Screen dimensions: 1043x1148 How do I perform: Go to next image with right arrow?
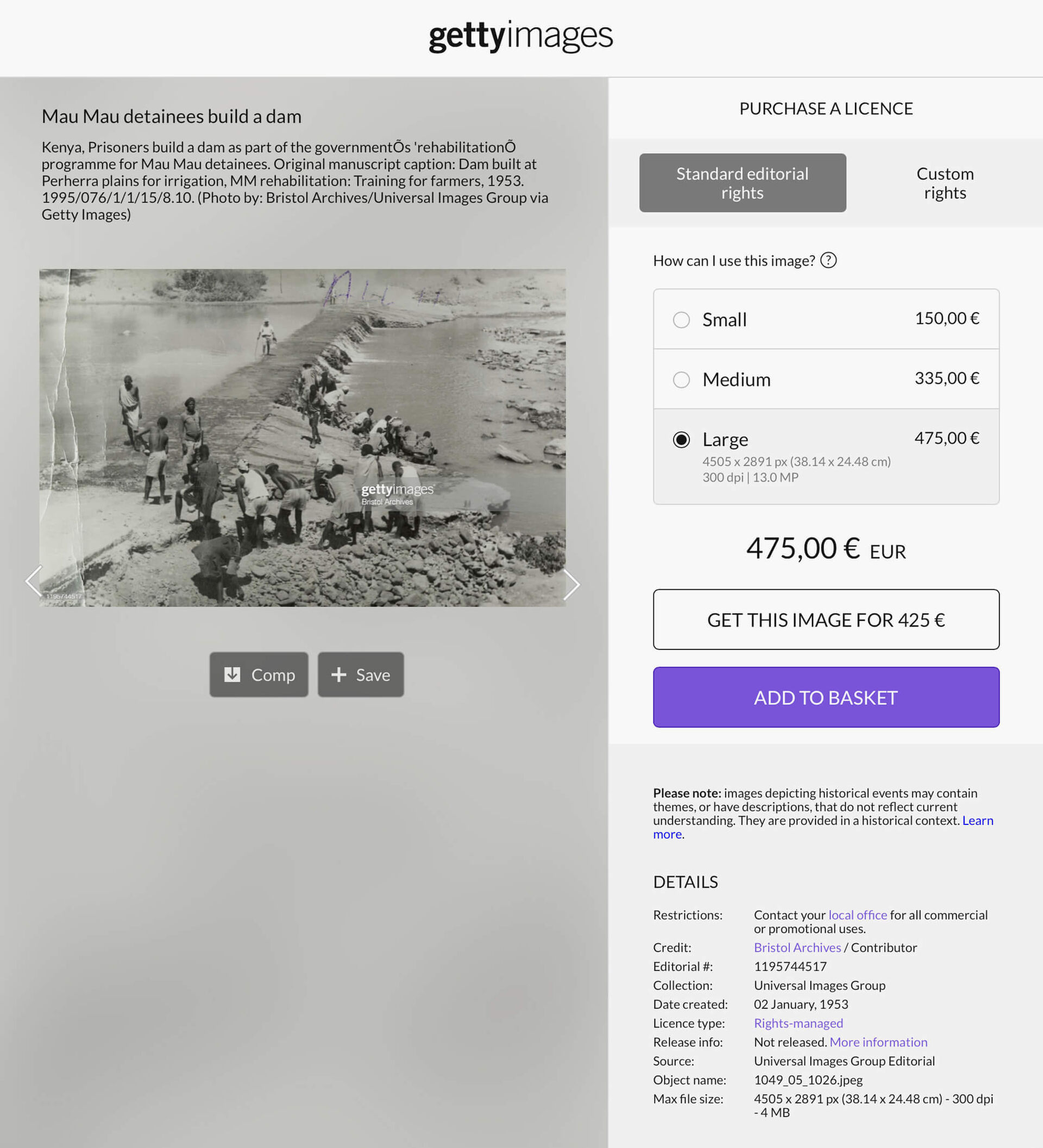click(571, 585)
